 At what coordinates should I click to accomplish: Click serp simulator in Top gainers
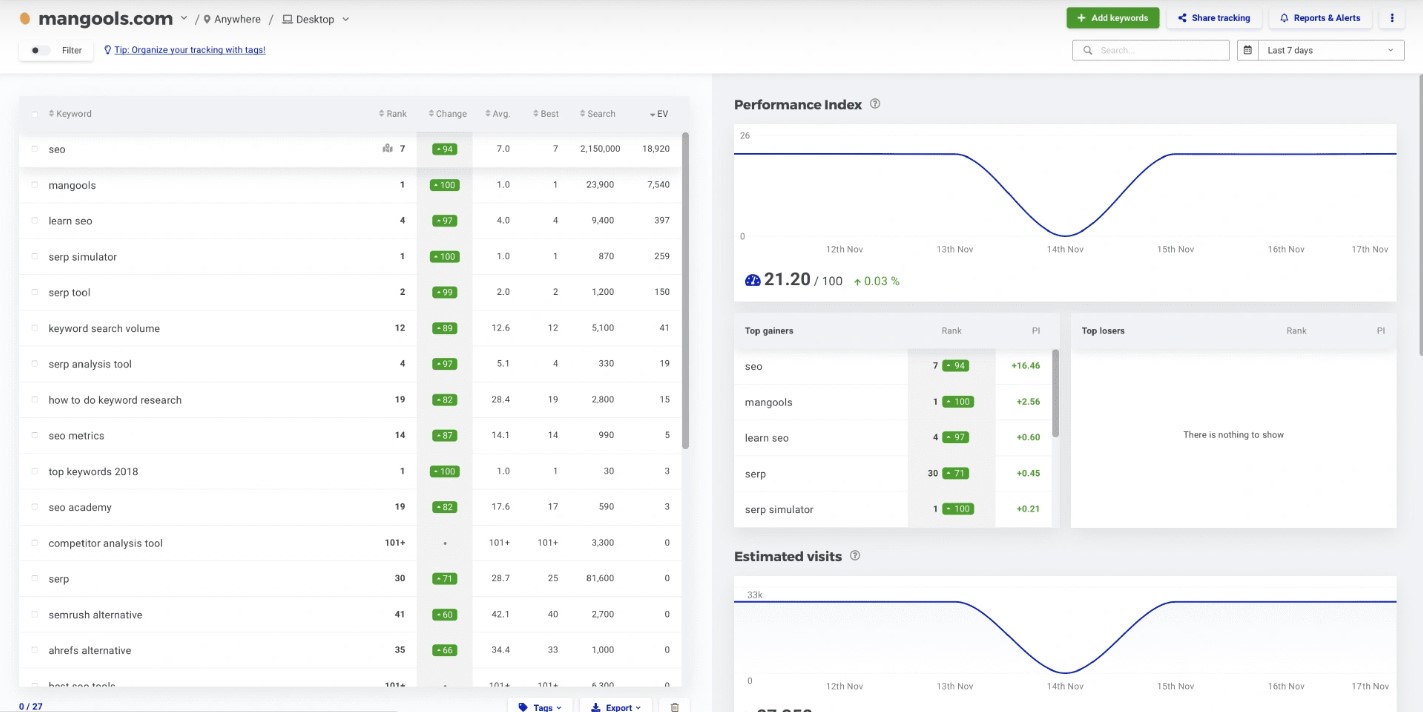tap(779, 510)
